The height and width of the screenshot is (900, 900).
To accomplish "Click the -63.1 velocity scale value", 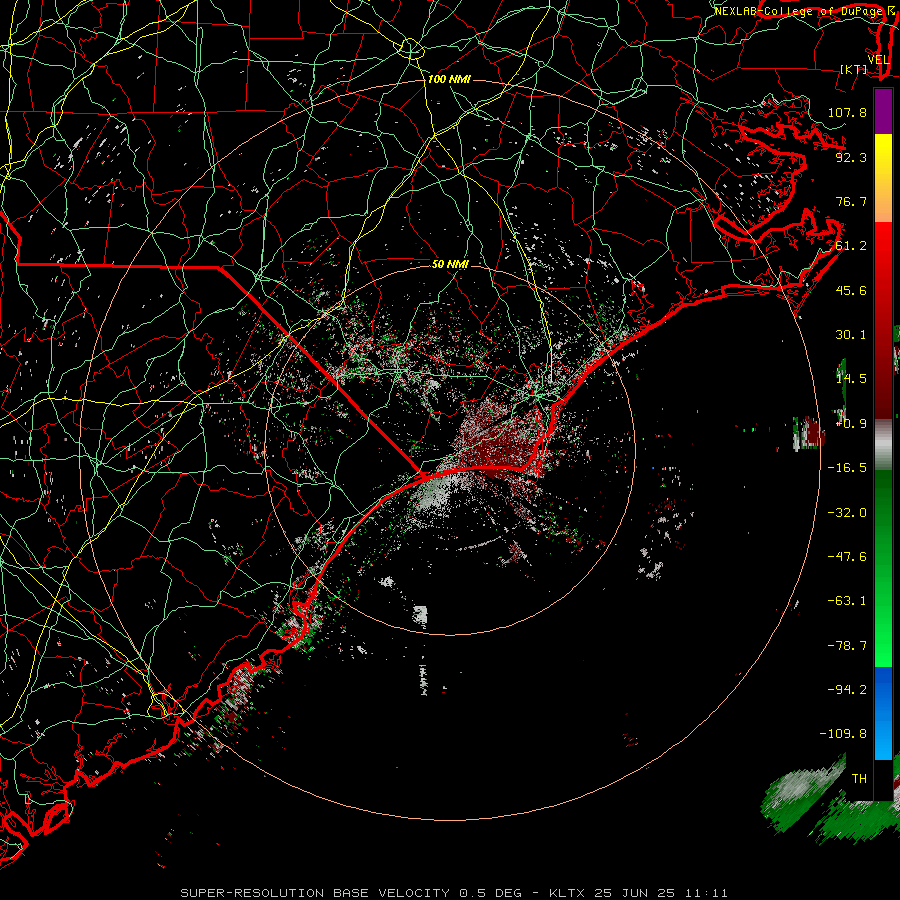I will pos(847,601).
